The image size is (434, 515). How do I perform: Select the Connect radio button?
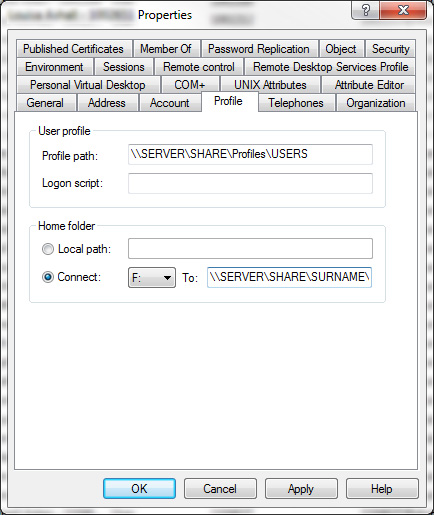[x=48, y=277]
